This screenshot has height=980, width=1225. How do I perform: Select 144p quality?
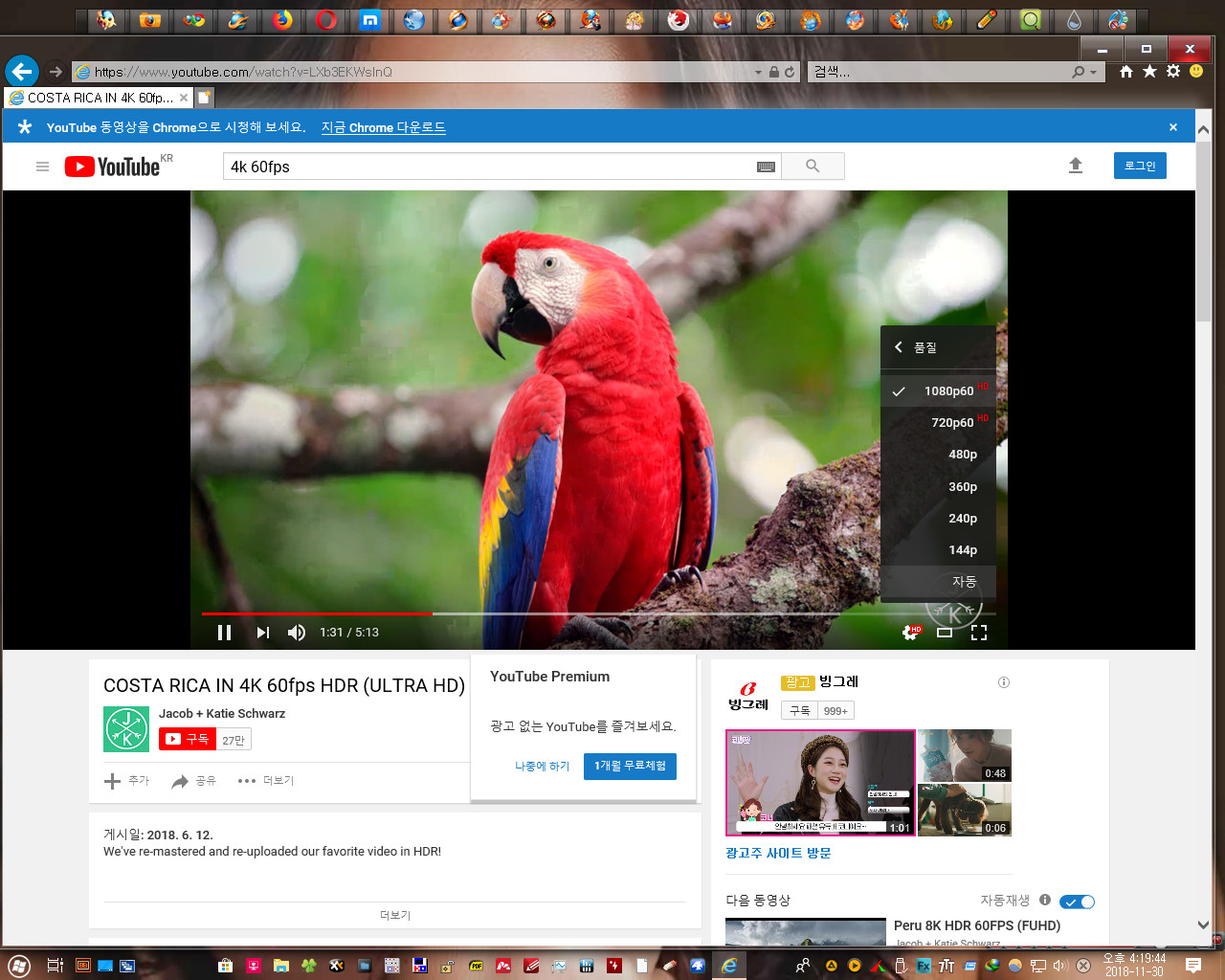pos(938,549)
